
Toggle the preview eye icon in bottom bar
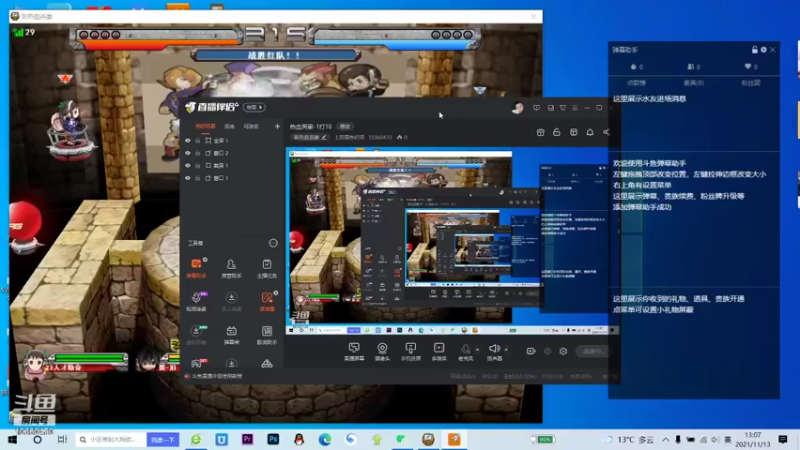pyautogui.click(x=547, y=351)
